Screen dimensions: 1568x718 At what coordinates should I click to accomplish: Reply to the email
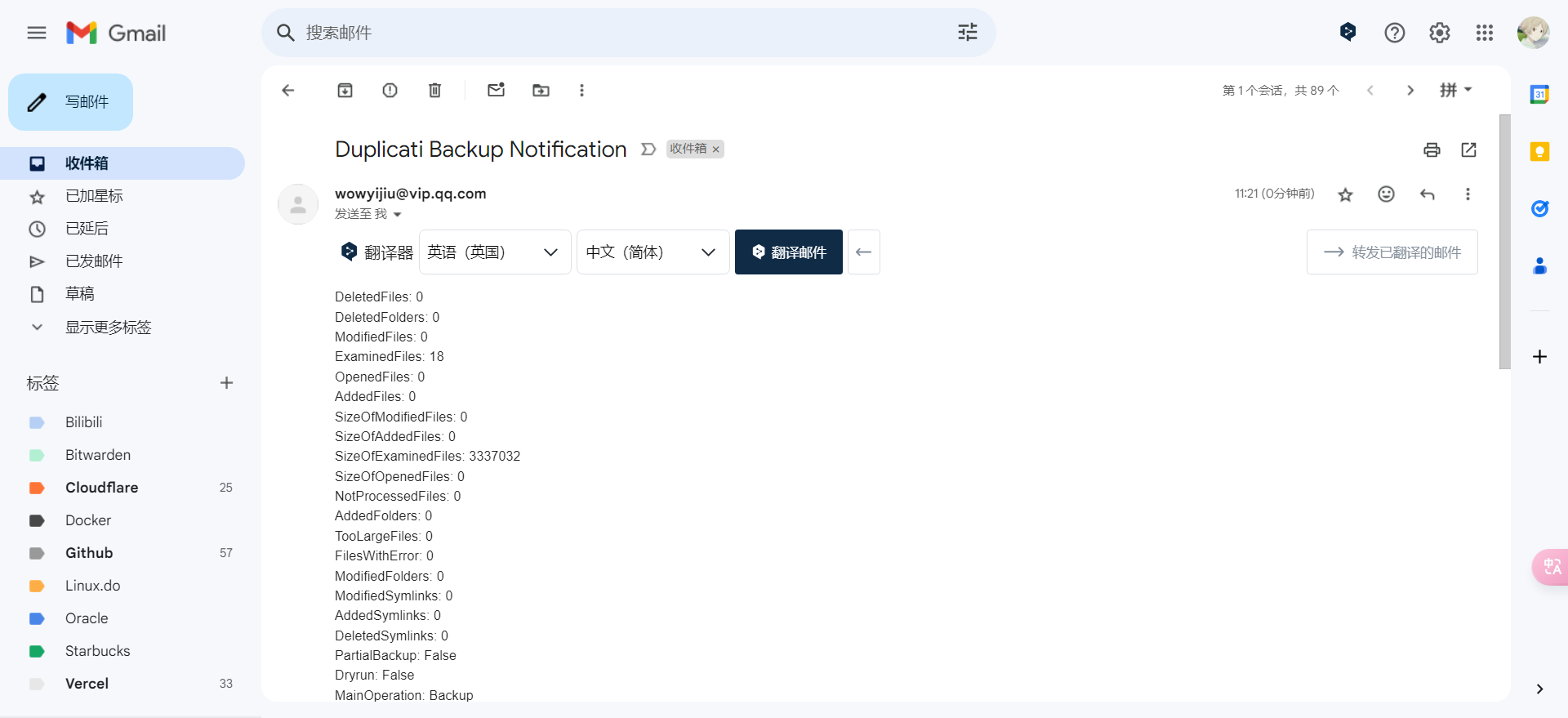[x=1427, y=194]
